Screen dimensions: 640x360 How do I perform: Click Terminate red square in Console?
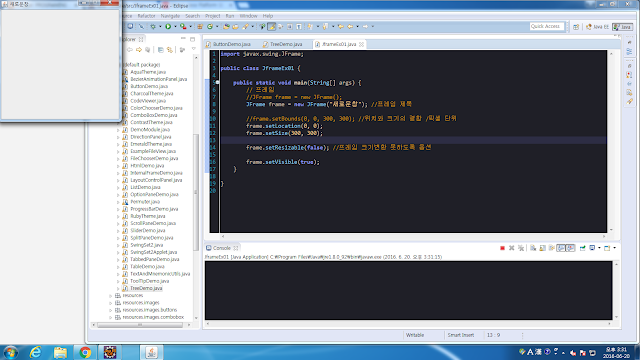pos(502,248)
